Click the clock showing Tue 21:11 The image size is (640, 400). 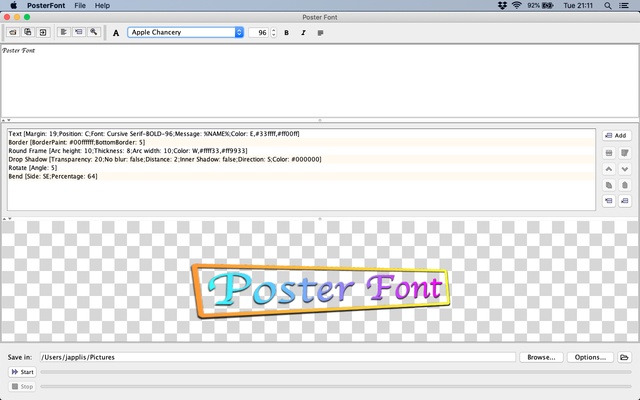578,5
